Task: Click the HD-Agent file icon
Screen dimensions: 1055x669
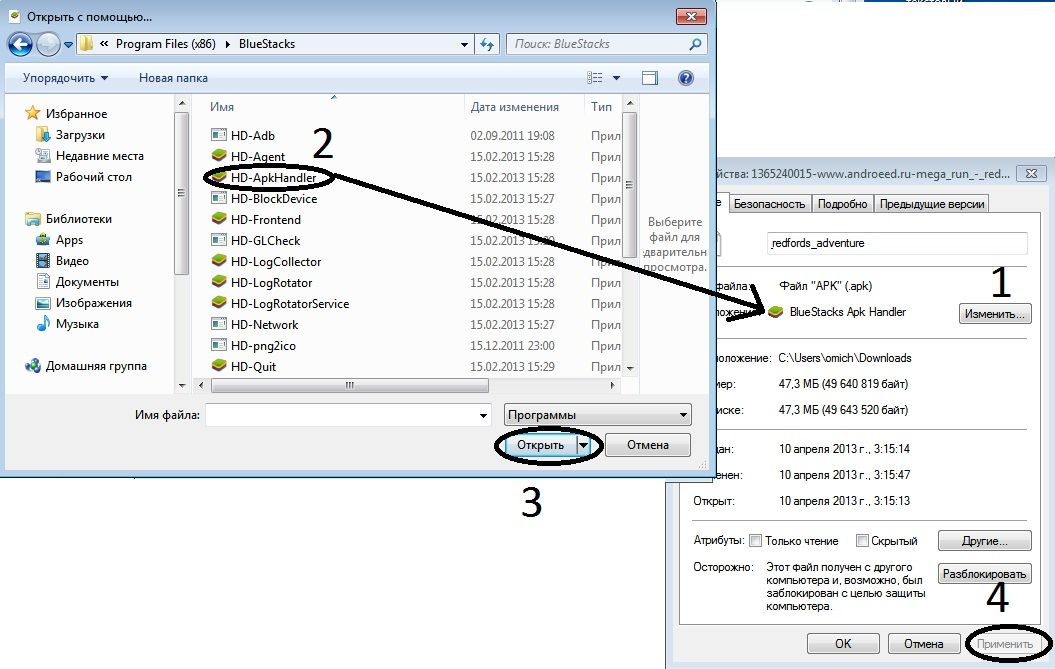Action: pos(219,156)
